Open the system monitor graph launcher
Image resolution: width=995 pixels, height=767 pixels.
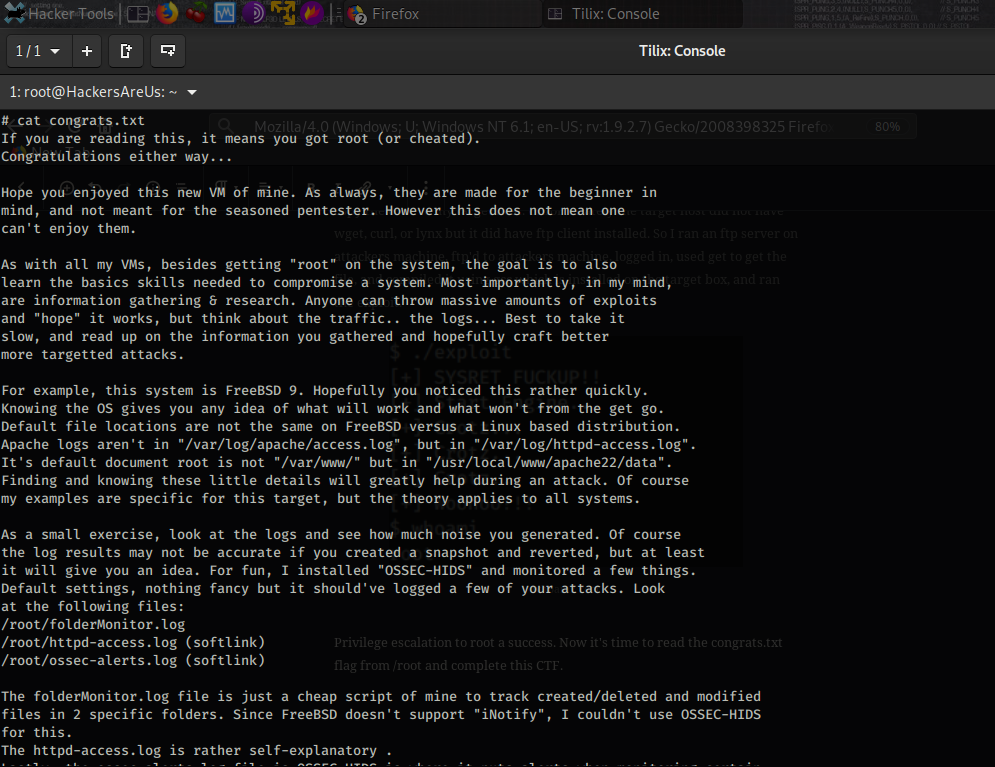225,14
